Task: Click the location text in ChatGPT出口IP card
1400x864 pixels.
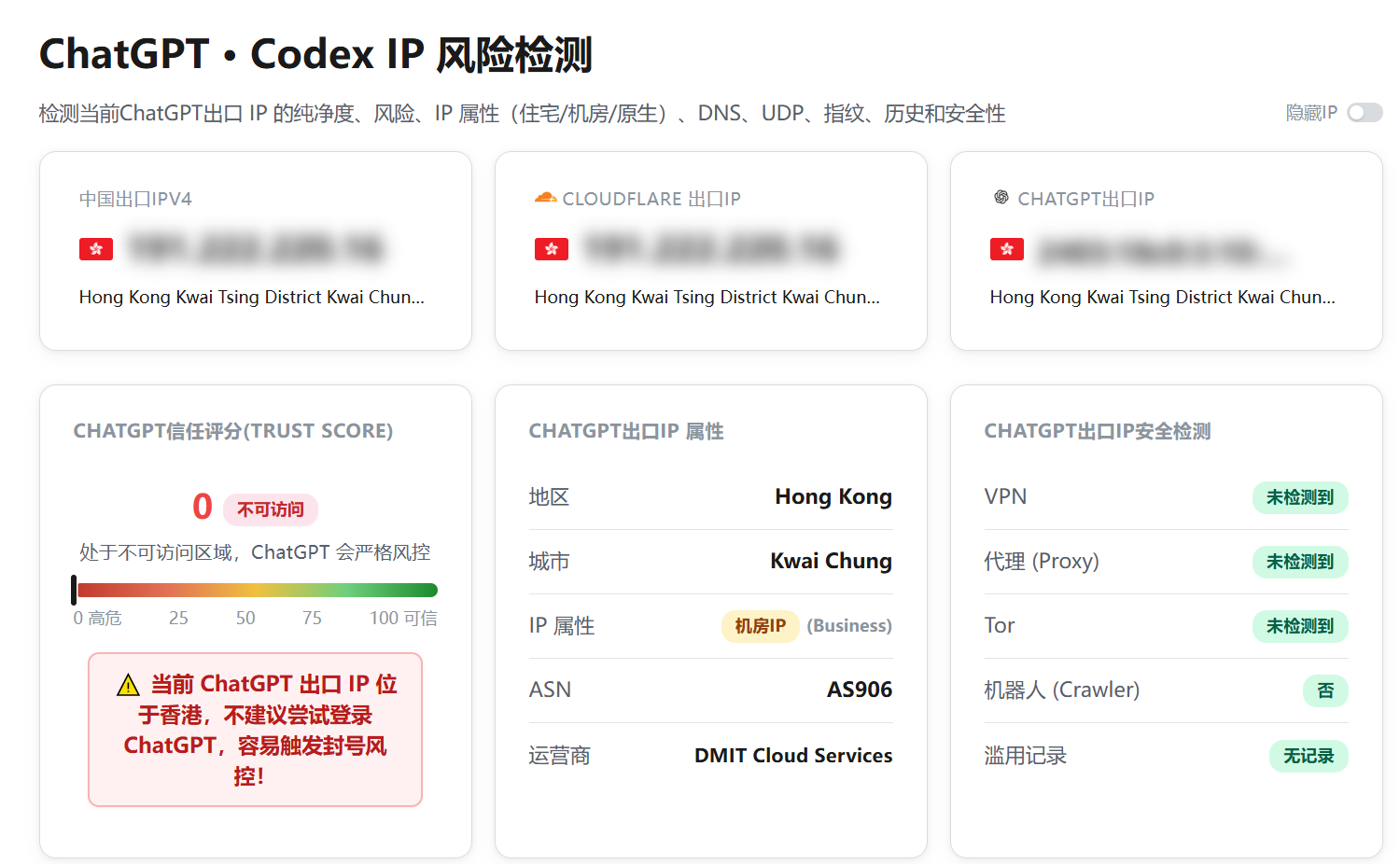Action: [1163, 297]
